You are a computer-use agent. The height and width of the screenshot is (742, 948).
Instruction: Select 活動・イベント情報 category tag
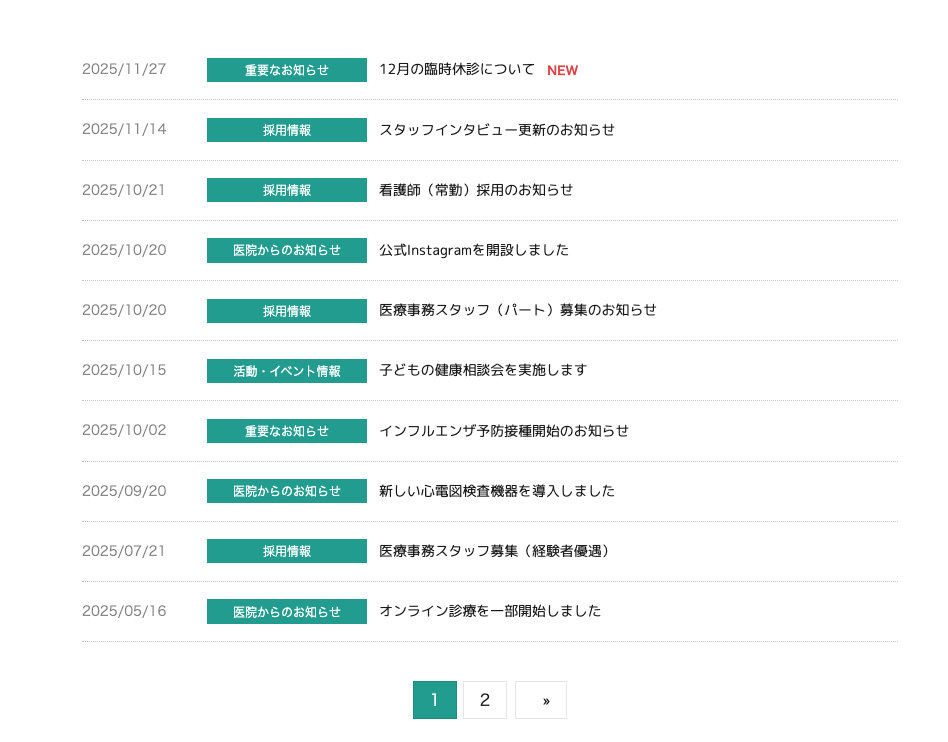[x=287, y=371]
